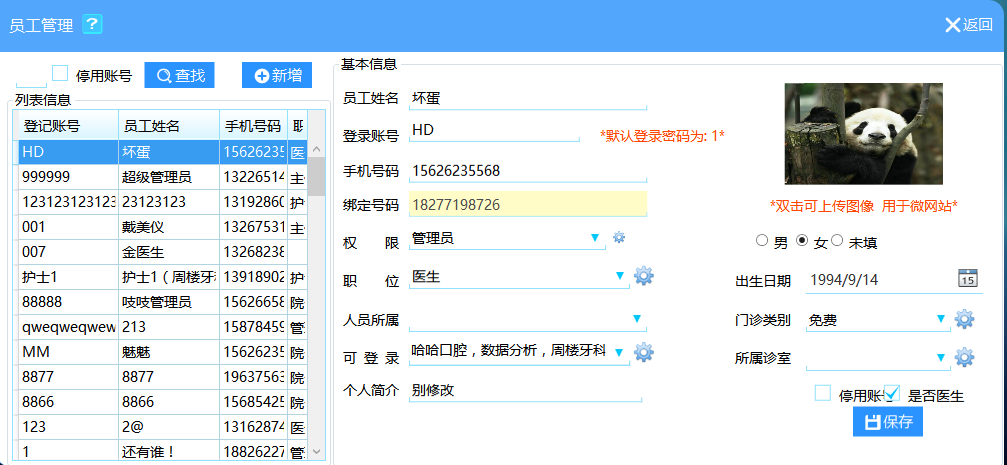Open the help question mark icon
The width and height of the screenshot is (1007, 465).
[x=92, y=25]
